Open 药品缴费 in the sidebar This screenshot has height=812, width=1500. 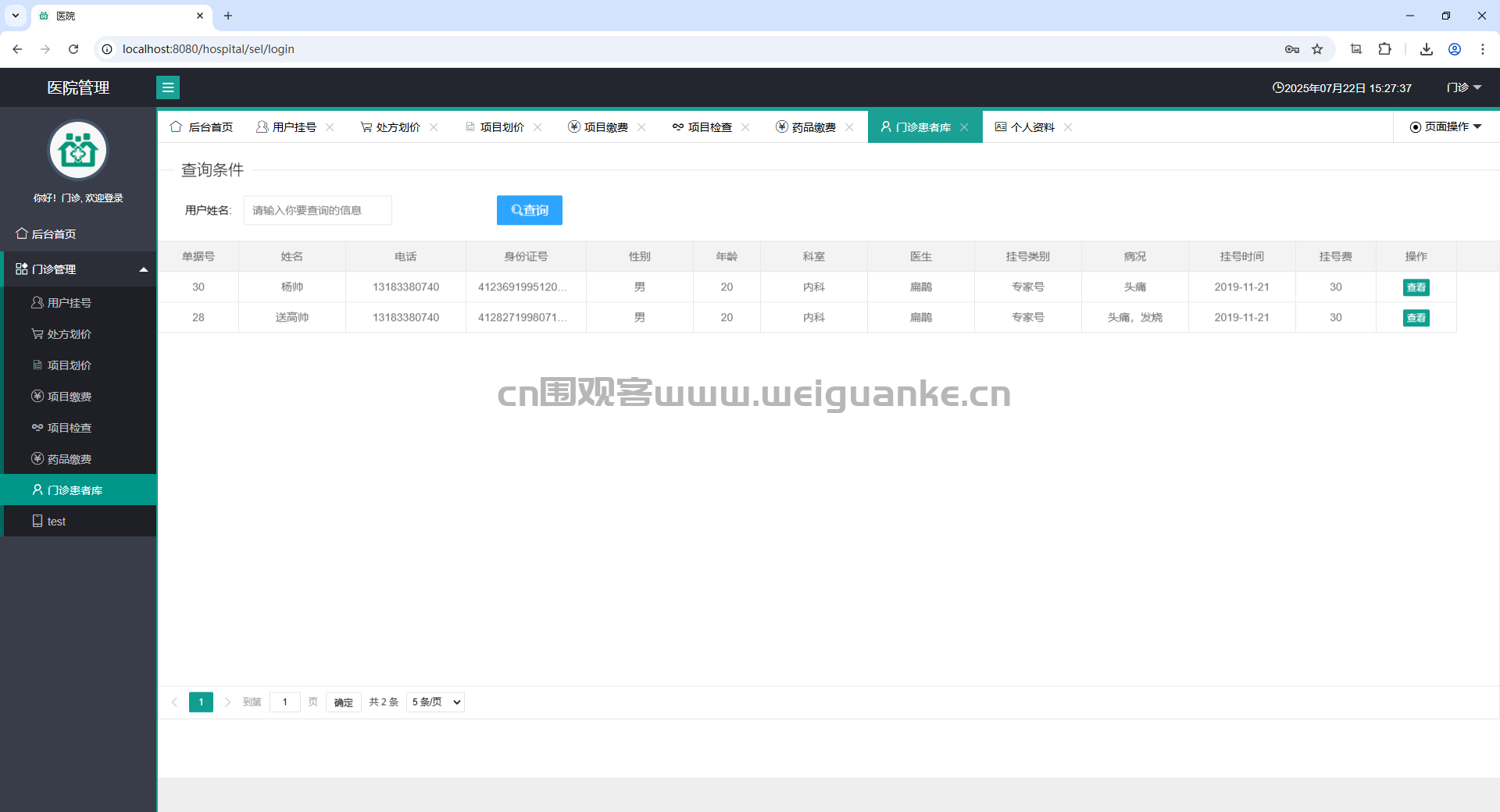click(78, 458)
